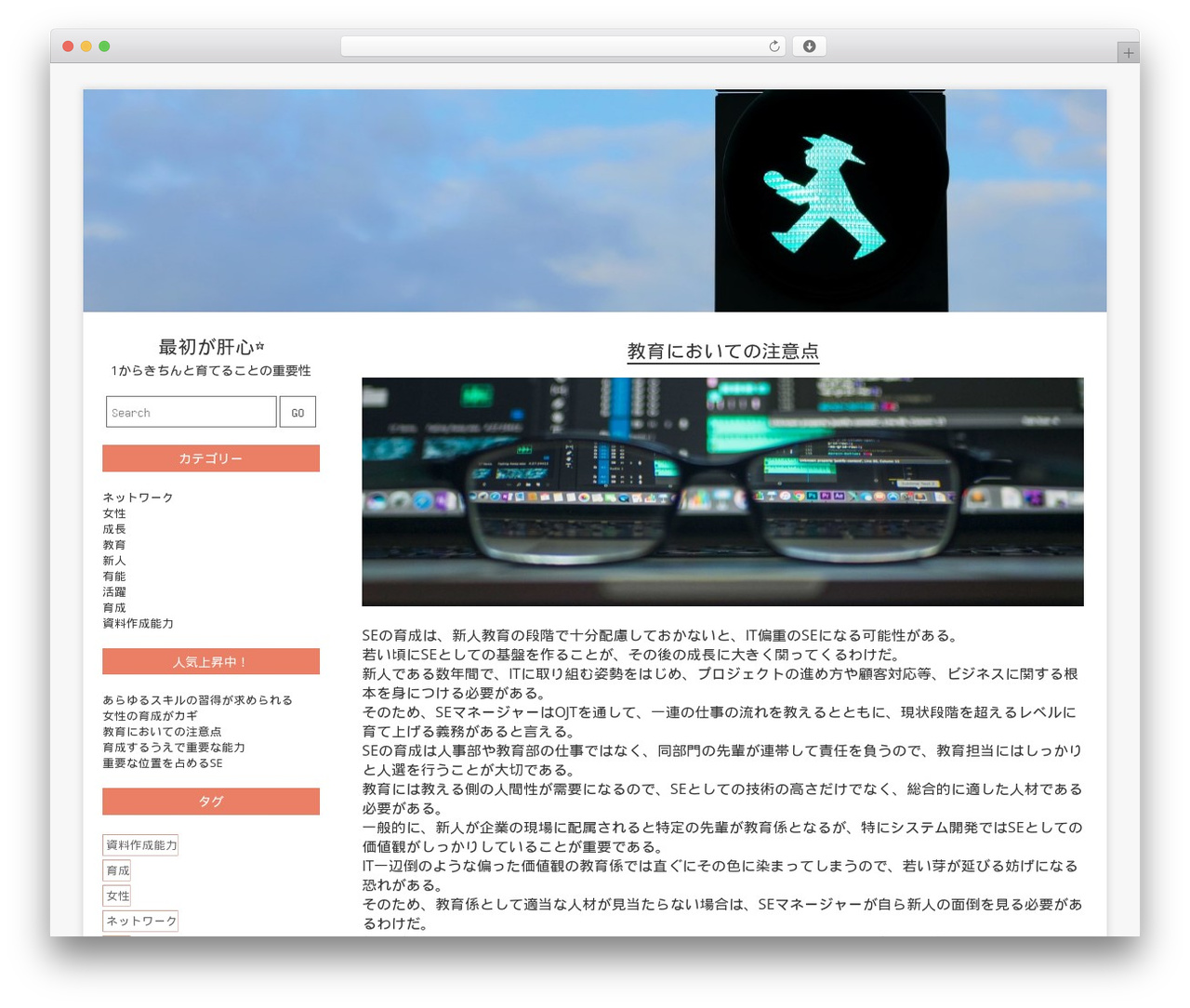Click the 育成 tag

click(x=117, y=870)
